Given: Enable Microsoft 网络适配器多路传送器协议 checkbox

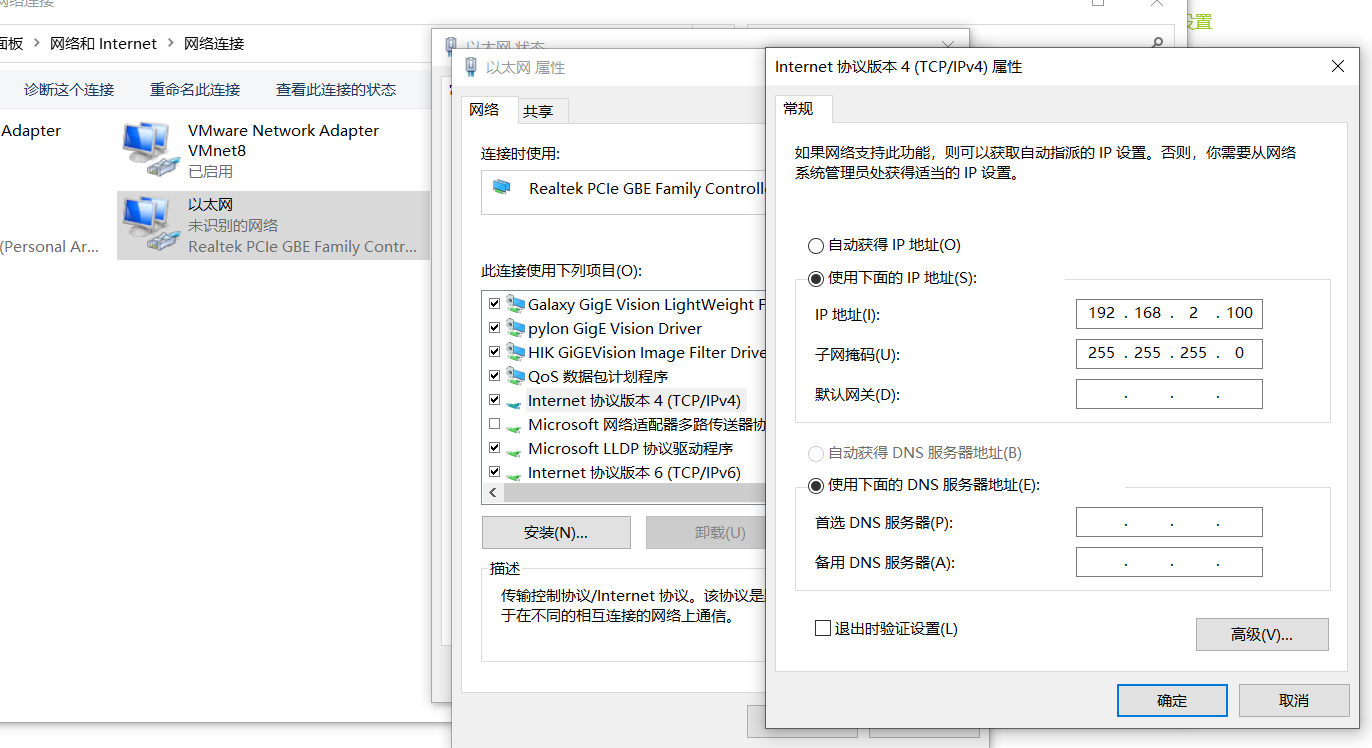Looking at the screenshot, I should pyautogui.click(x=494, y=423).
